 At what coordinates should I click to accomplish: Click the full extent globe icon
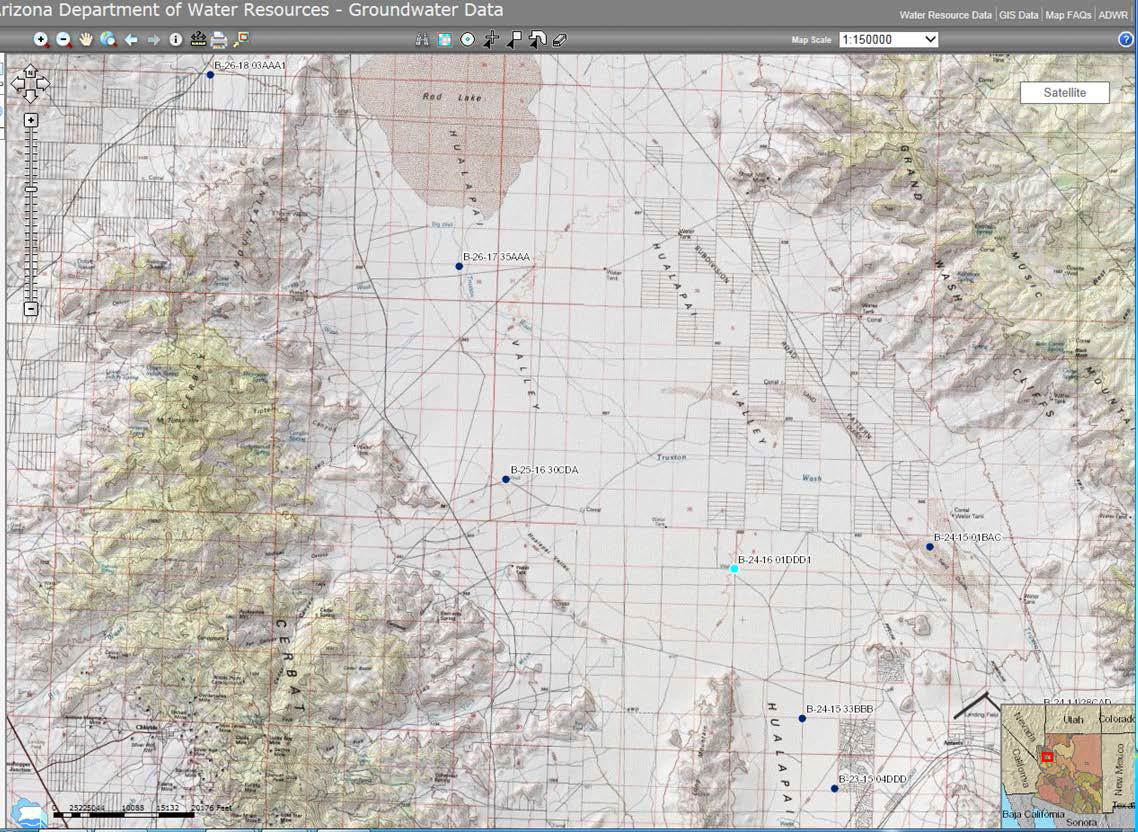tap(108, 40)
